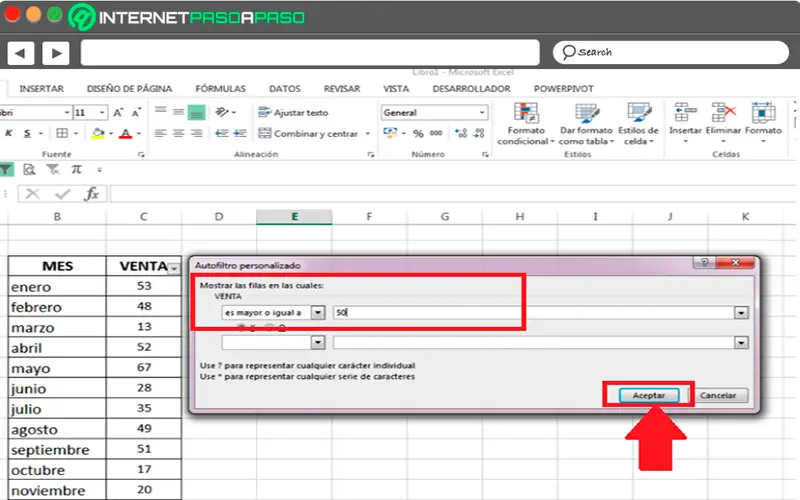This screenshot has width=800, height=500.
Task: Open the second empty operator dropdown
Action: (x=318, y=342)
